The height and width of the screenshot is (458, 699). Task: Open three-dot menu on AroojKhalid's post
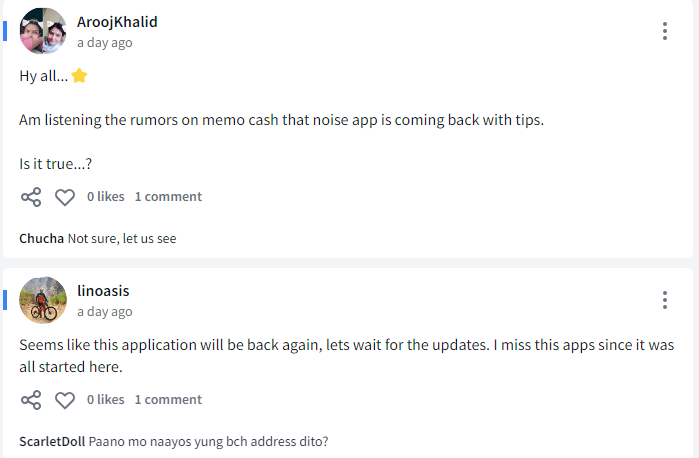[665, 31]
